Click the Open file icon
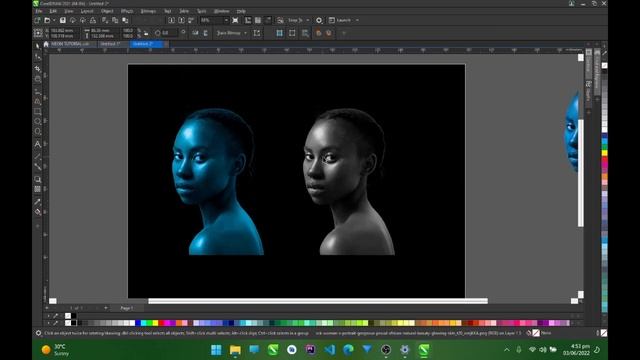Screen dimensions: 640x360 47,20
